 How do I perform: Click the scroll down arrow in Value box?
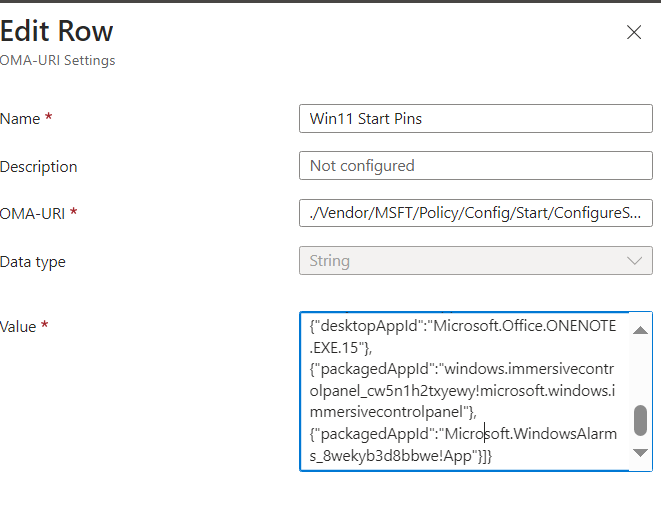click(640, 452)
